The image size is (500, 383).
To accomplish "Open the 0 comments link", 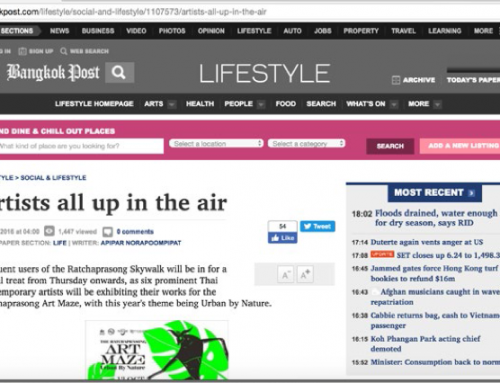I will tap(135, 231).
